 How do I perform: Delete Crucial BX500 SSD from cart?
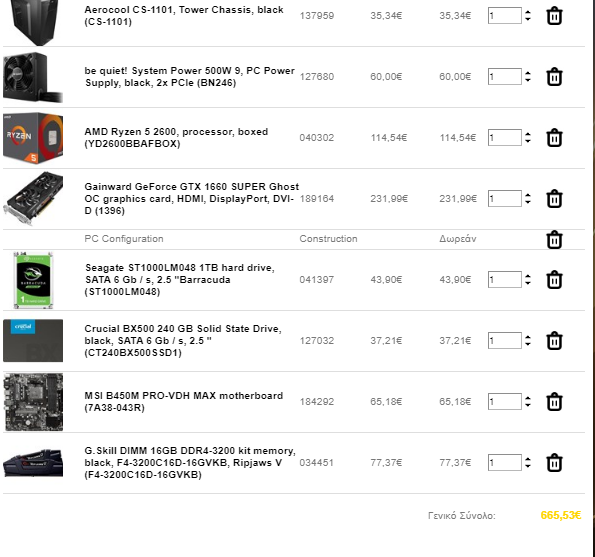(554, 341)
